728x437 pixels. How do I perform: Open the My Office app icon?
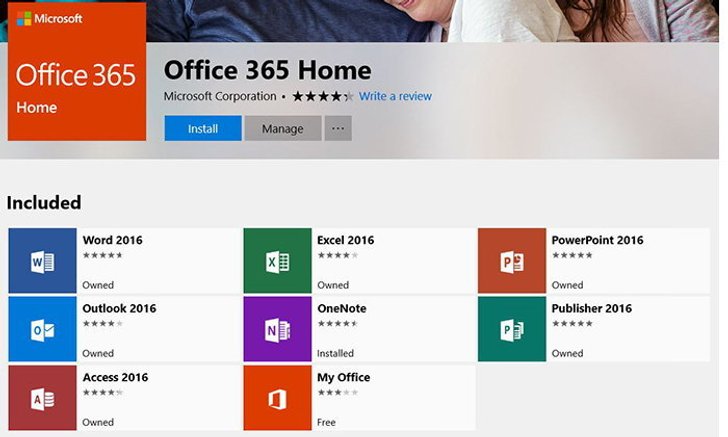(277, 398)
